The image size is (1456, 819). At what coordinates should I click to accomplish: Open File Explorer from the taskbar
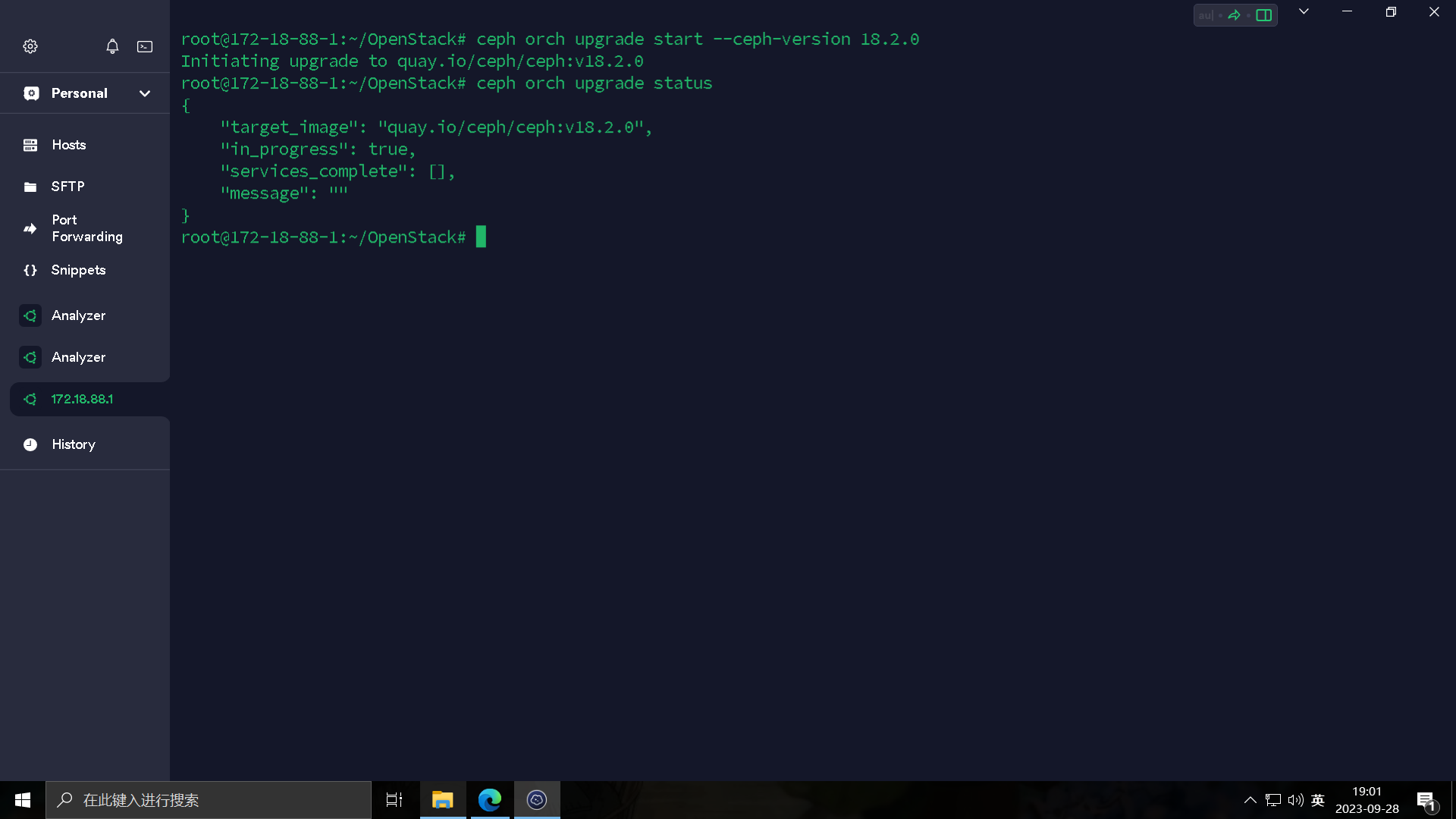(442, 800)
